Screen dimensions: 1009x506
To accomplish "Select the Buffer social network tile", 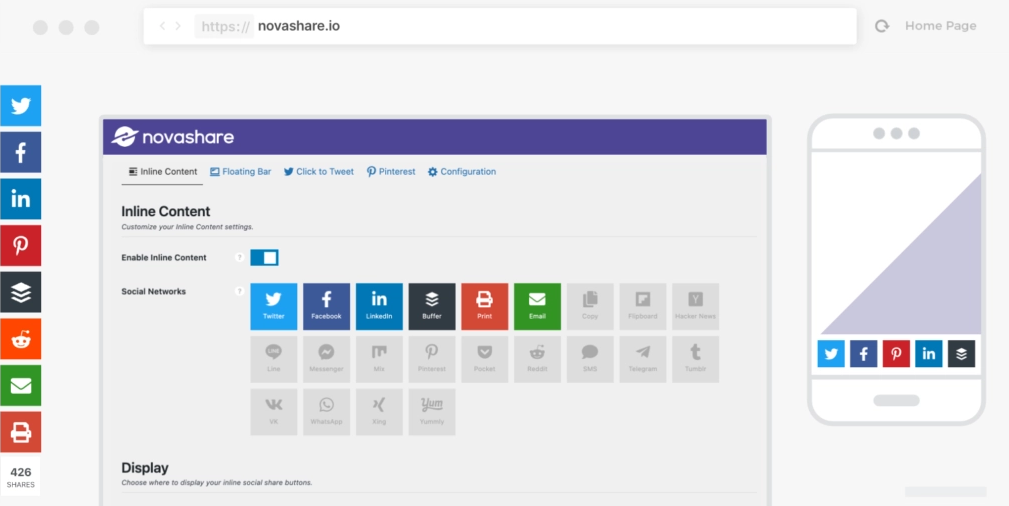I will click(x=432, y=306).
